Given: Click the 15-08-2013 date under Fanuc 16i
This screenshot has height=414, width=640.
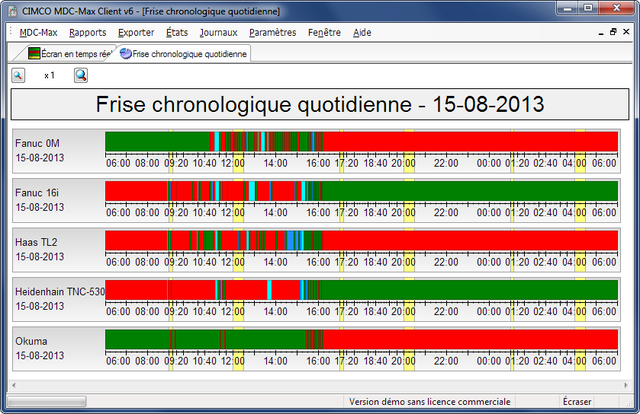Looking at the screenshot, I should 40,207.
